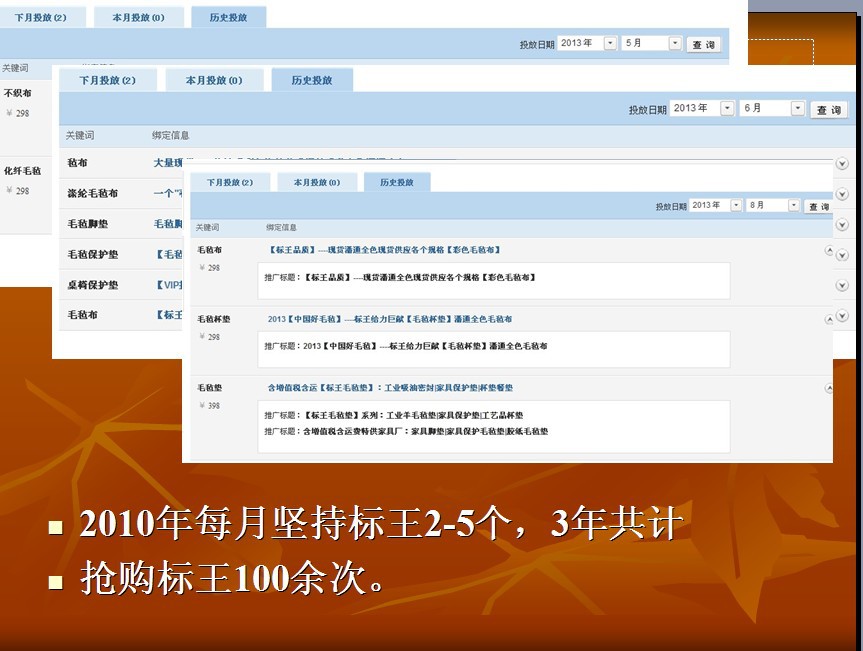This screenshot has height=651, width=863.
Task: Open the 2013年 year dropdown in August window
Action: click(736, 205)
